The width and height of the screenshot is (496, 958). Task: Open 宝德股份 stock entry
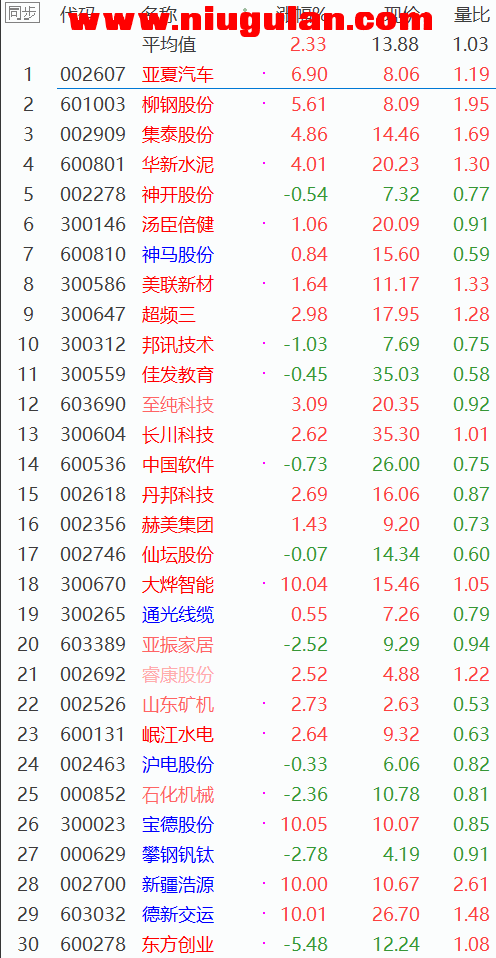(178, 824)
